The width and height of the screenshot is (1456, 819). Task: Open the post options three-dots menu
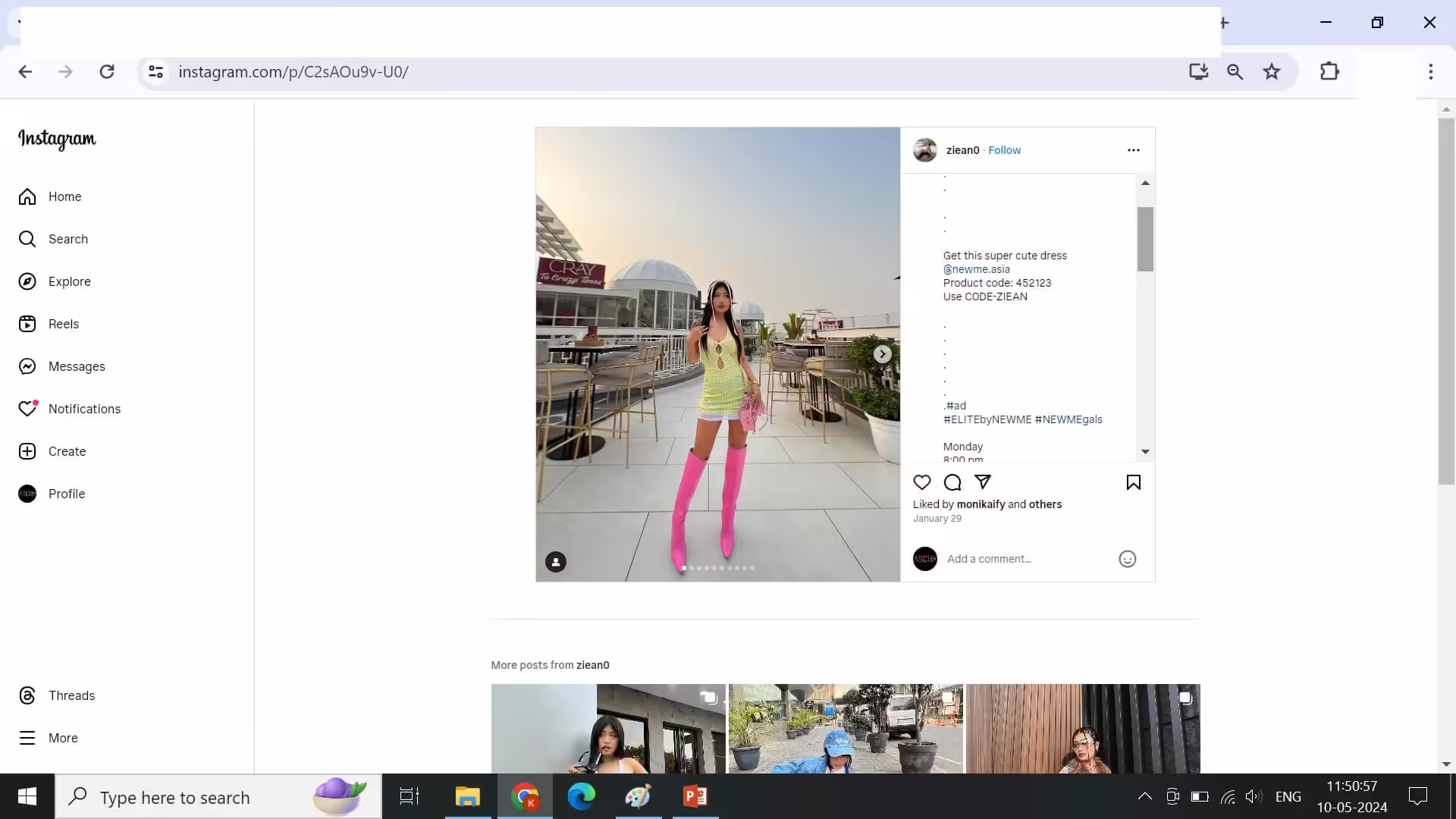1133,150
